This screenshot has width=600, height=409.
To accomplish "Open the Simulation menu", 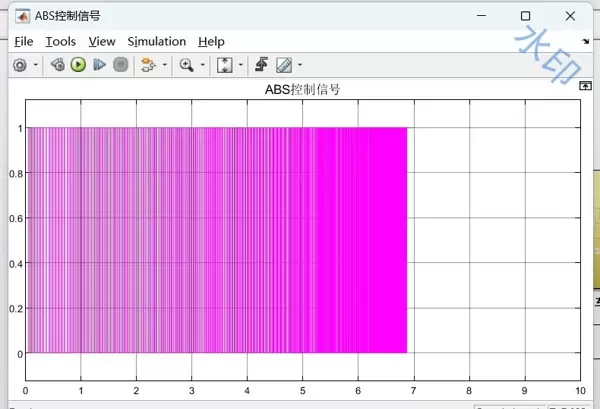I will [156, 41].
